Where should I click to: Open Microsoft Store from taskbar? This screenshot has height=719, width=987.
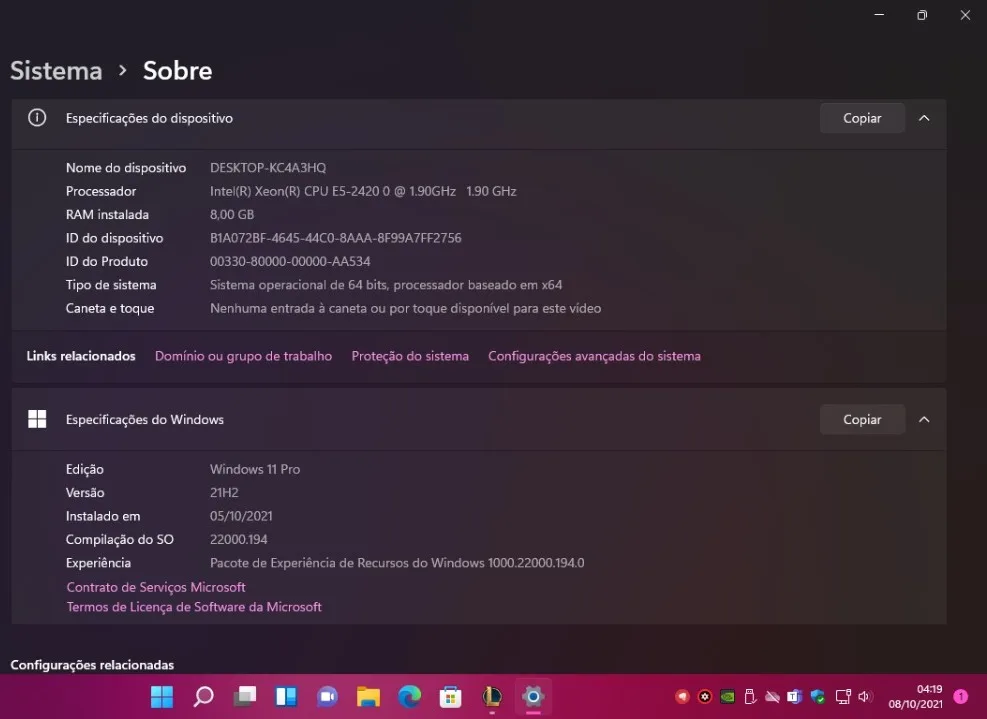(x=451, y=696)
